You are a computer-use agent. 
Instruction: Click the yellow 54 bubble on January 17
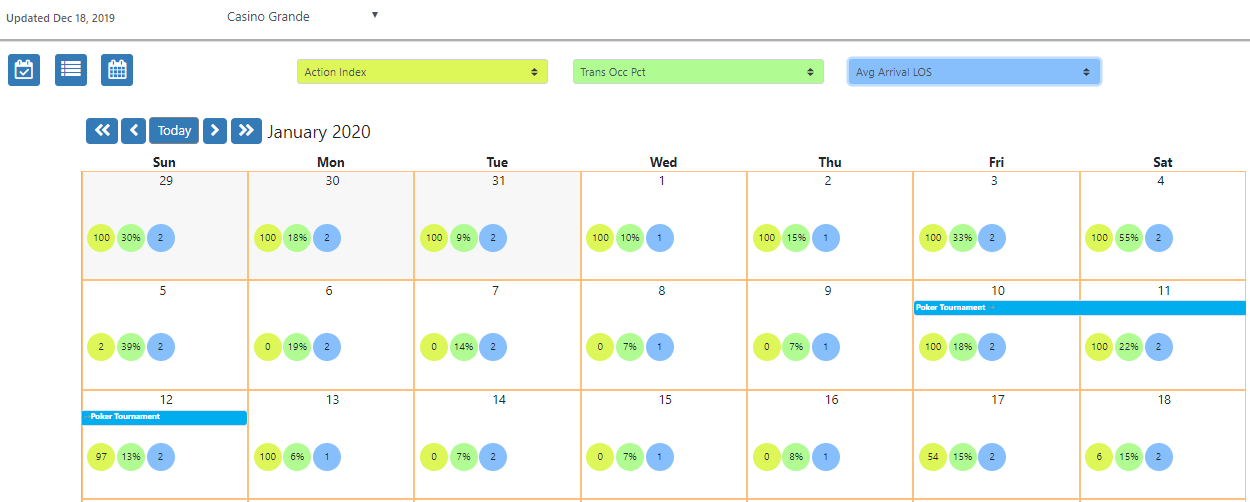[933, 456]
